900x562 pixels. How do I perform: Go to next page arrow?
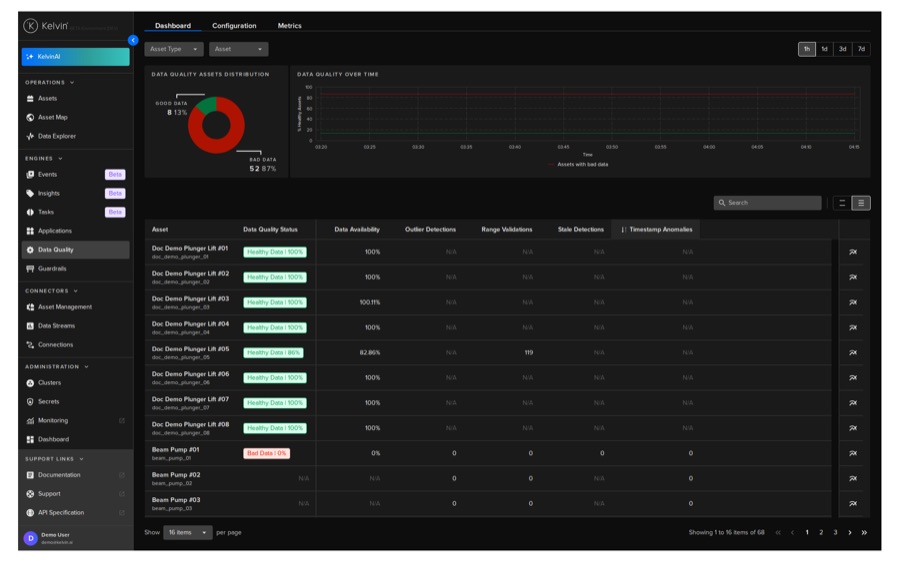coord(849,533)
